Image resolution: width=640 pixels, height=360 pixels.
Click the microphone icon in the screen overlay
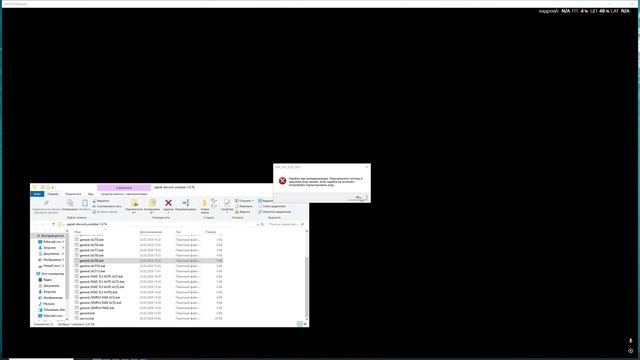(631, 341)
